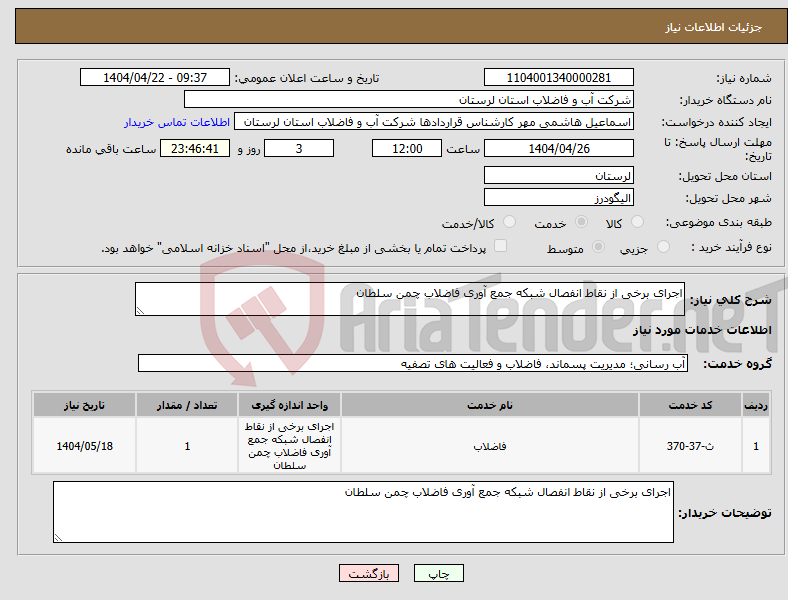Image resolution: width=788 pixels, height=600 pixels.
Task: Open the buyer contact info link اطلاعات تماس خریدار
Action: pos(177,122)
